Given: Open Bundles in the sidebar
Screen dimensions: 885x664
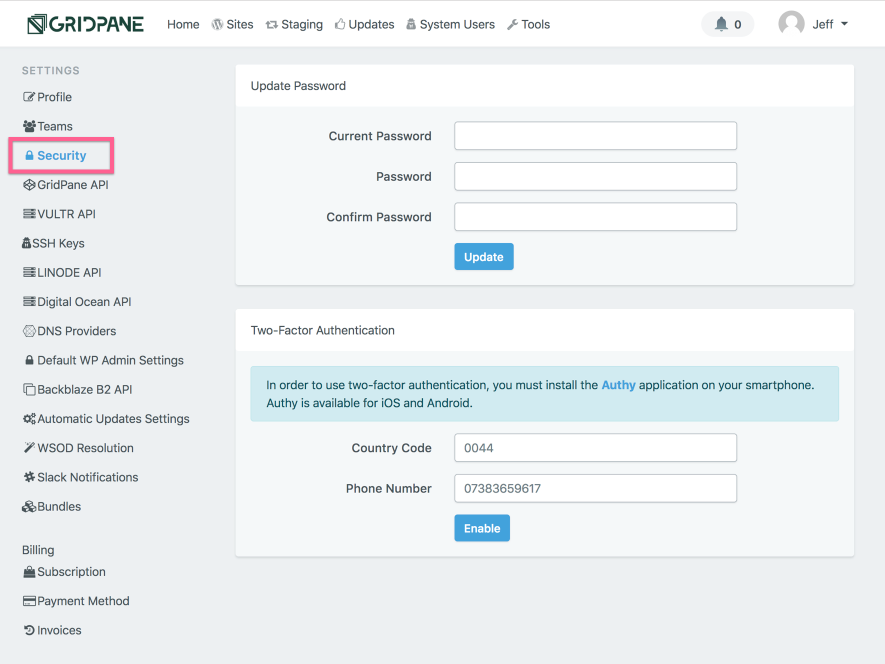Looking at the screenshot, I should coord(51,506).
